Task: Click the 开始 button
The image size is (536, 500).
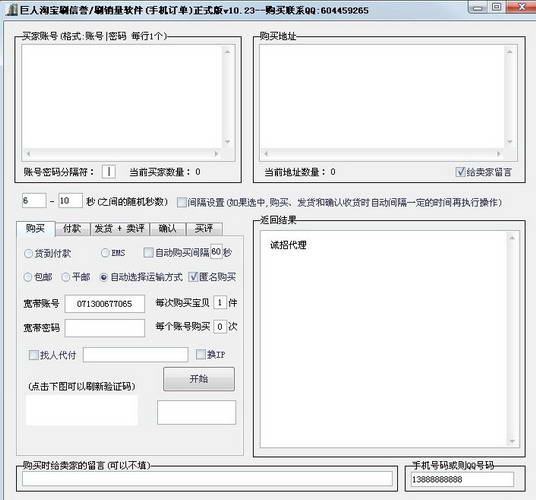Action: point(199,379)
